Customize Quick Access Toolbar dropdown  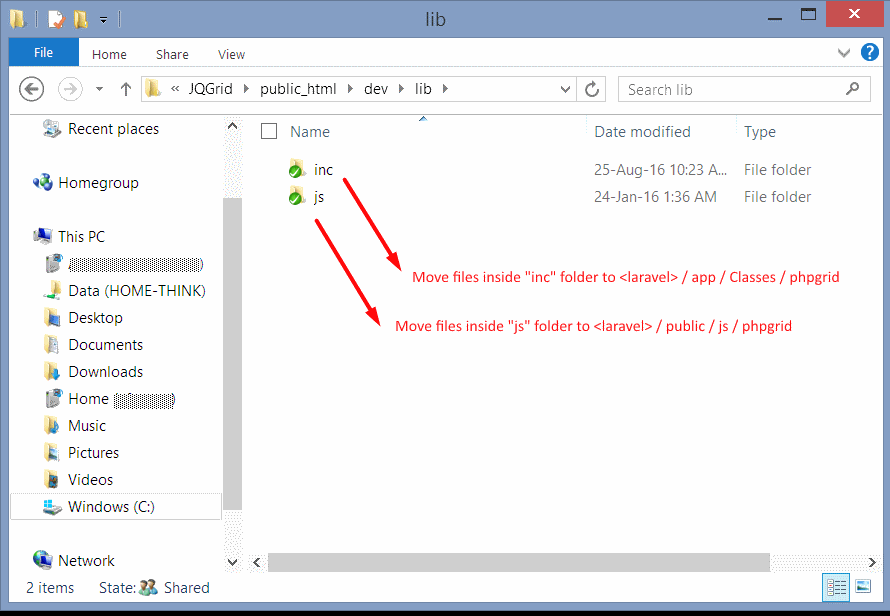tap(103, 18)
